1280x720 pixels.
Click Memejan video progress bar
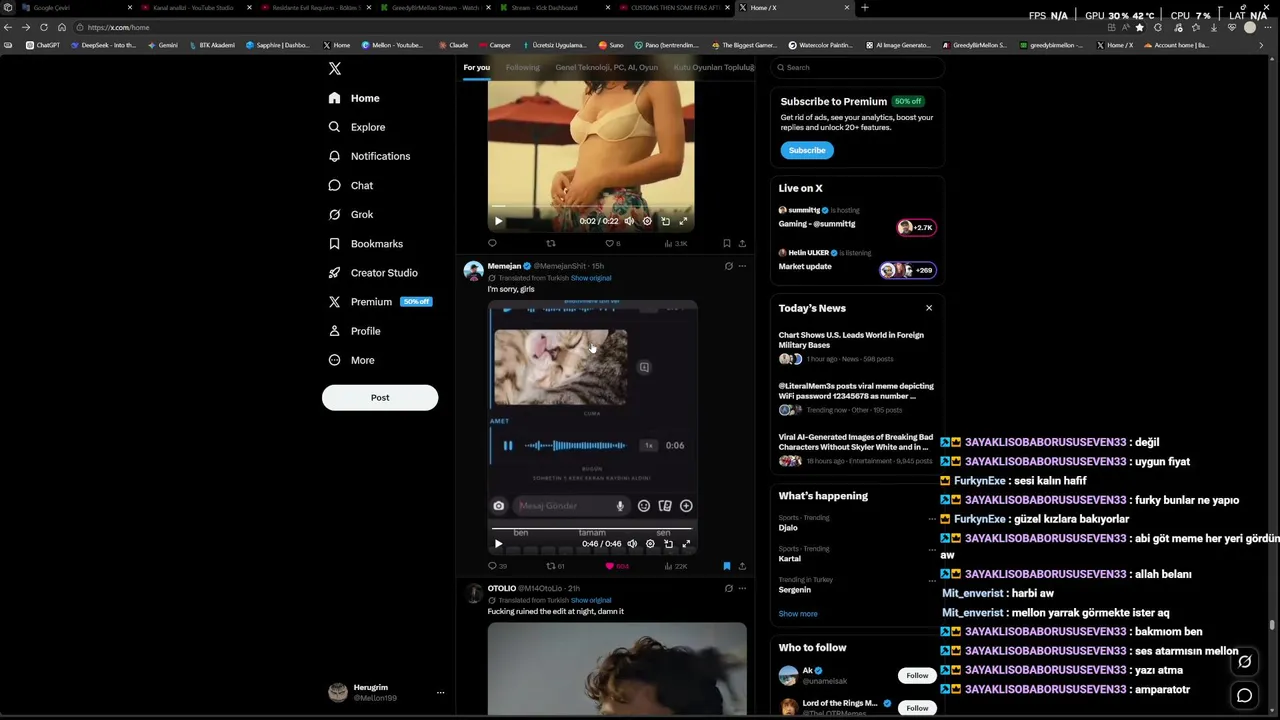click(591, 527)
